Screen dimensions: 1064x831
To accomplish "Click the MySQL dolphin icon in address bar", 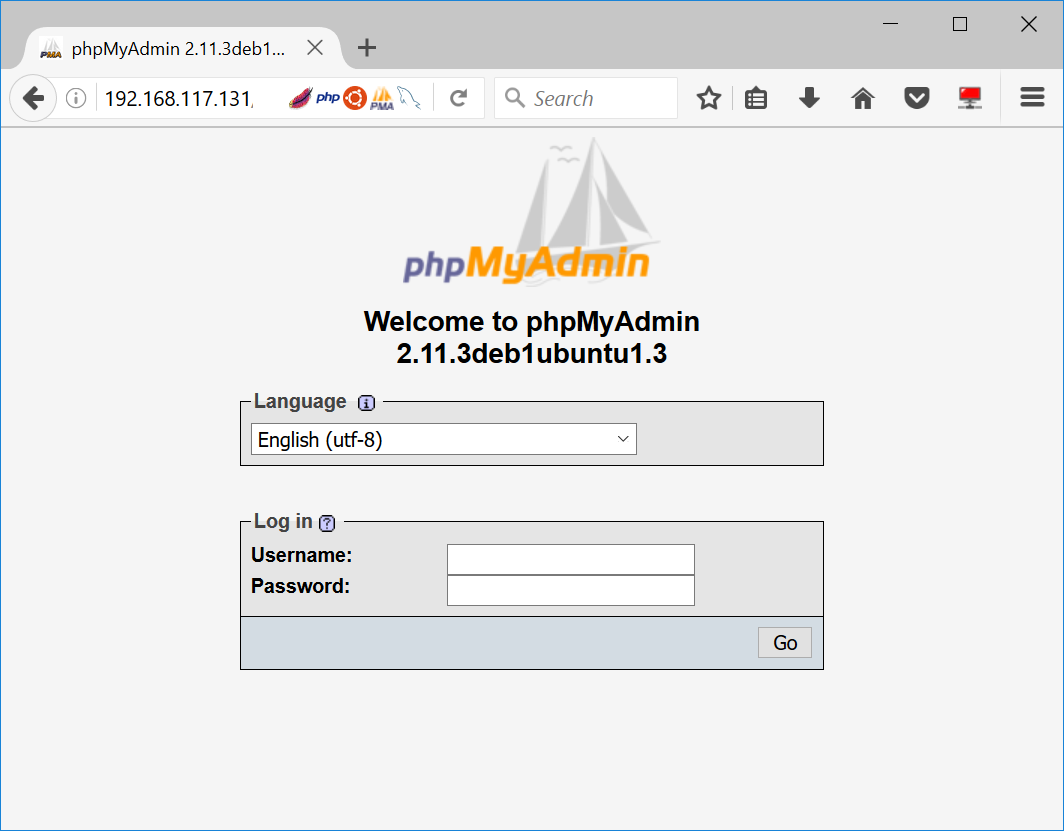I will (408, 98).
